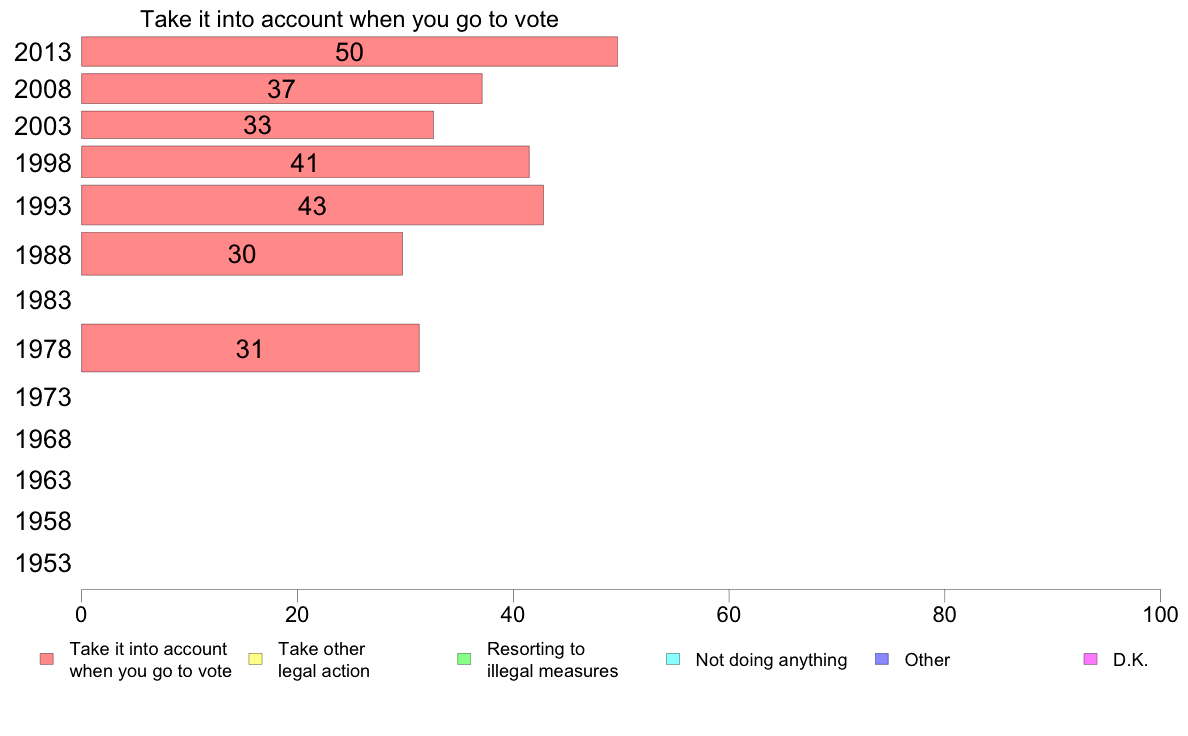Select the 2008 bar labeled 37
Screen dimensions: 1188x736
[x=282, y=89]
